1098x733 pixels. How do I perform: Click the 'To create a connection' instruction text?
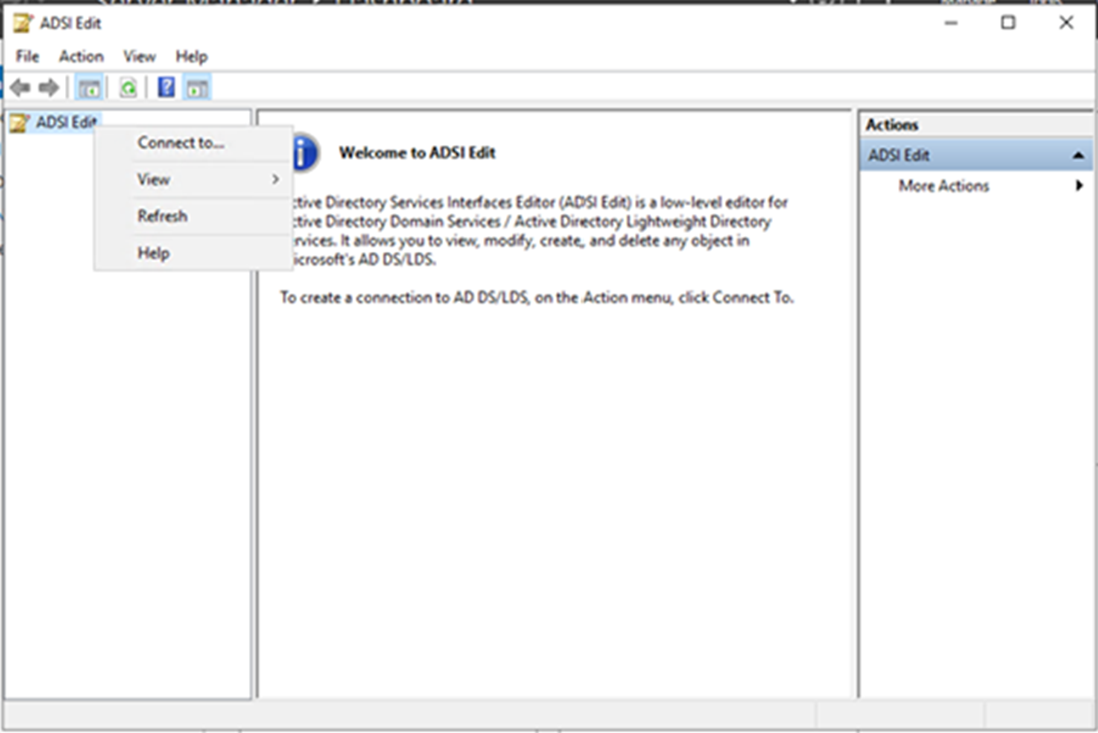tap(536, 298)
